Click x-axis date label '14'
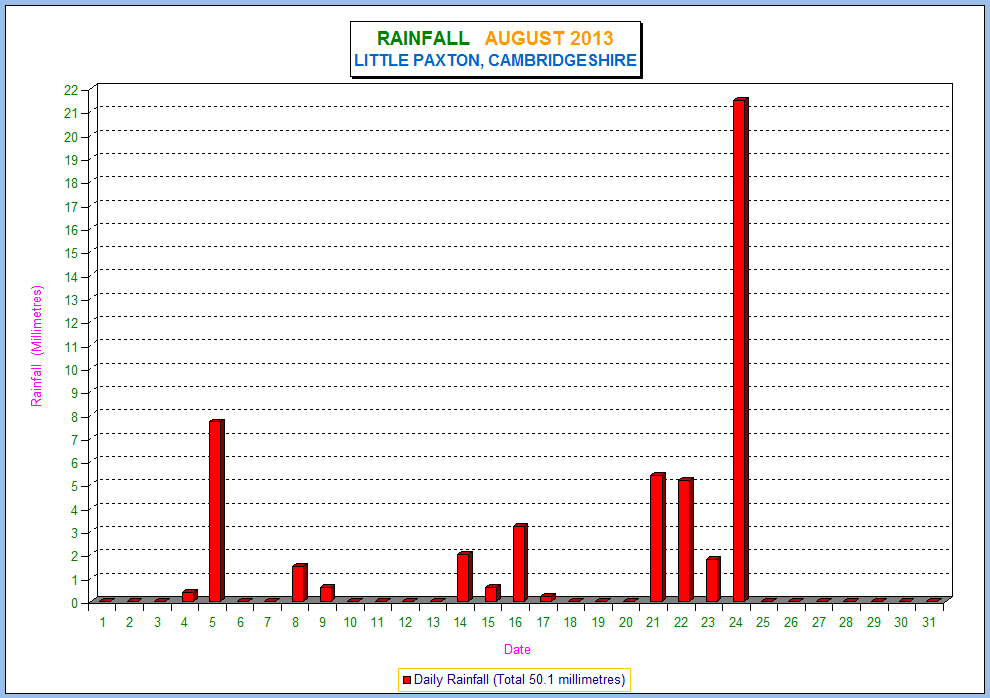This screenshot has height=698, width=990. pos(460,622)
